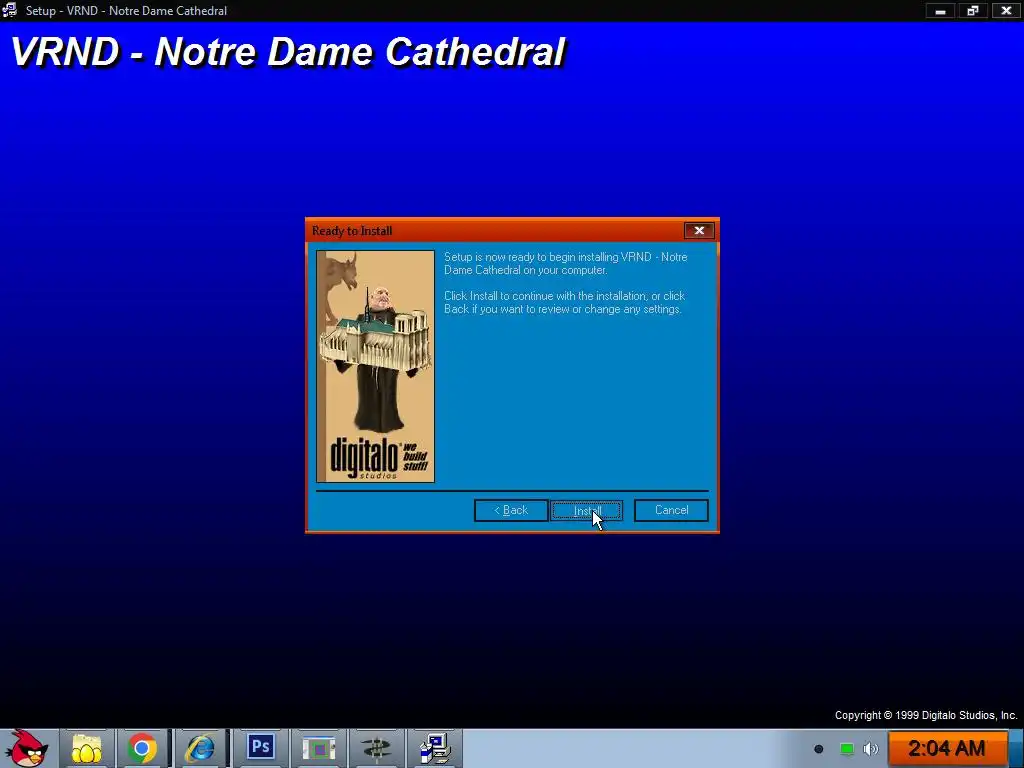Go back with the Back button
The image size is (1024, 768).
point(511,510)
